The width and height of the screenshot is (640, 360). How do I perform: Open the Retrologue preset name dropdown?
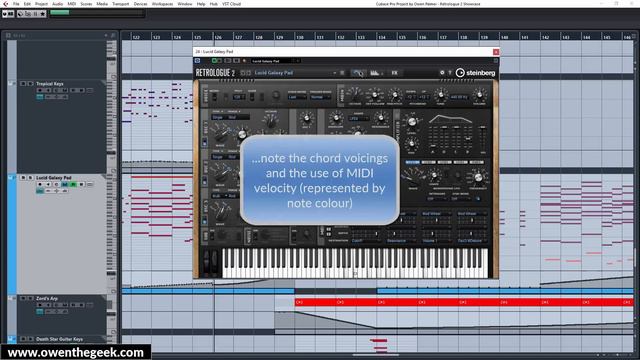[295, 73]
